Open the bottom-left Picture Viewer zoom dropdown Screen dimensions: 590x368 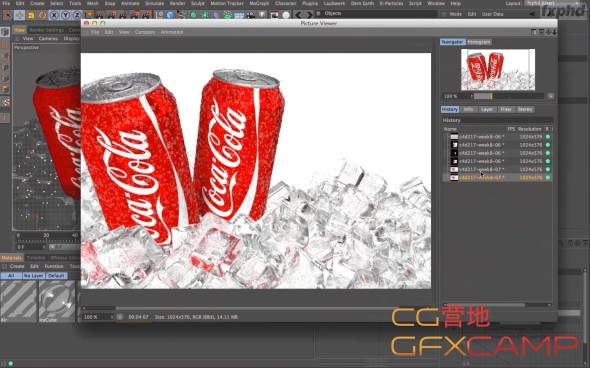(x=98, y=317)
